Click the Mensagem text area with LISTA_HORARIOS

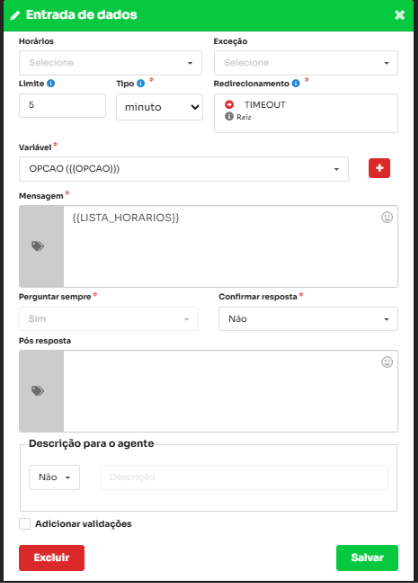click(231, 246)
